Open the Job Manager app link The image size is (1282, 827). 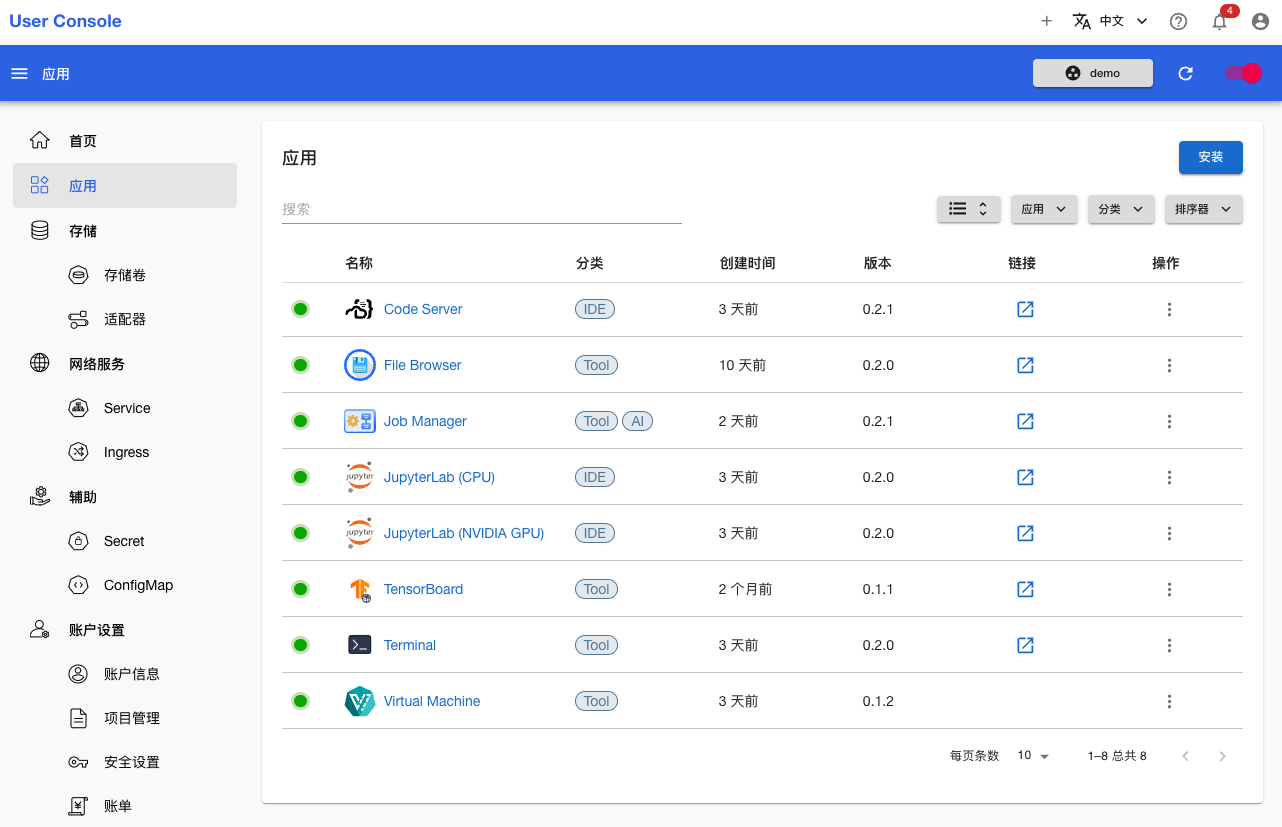click(x=425, y=421)
